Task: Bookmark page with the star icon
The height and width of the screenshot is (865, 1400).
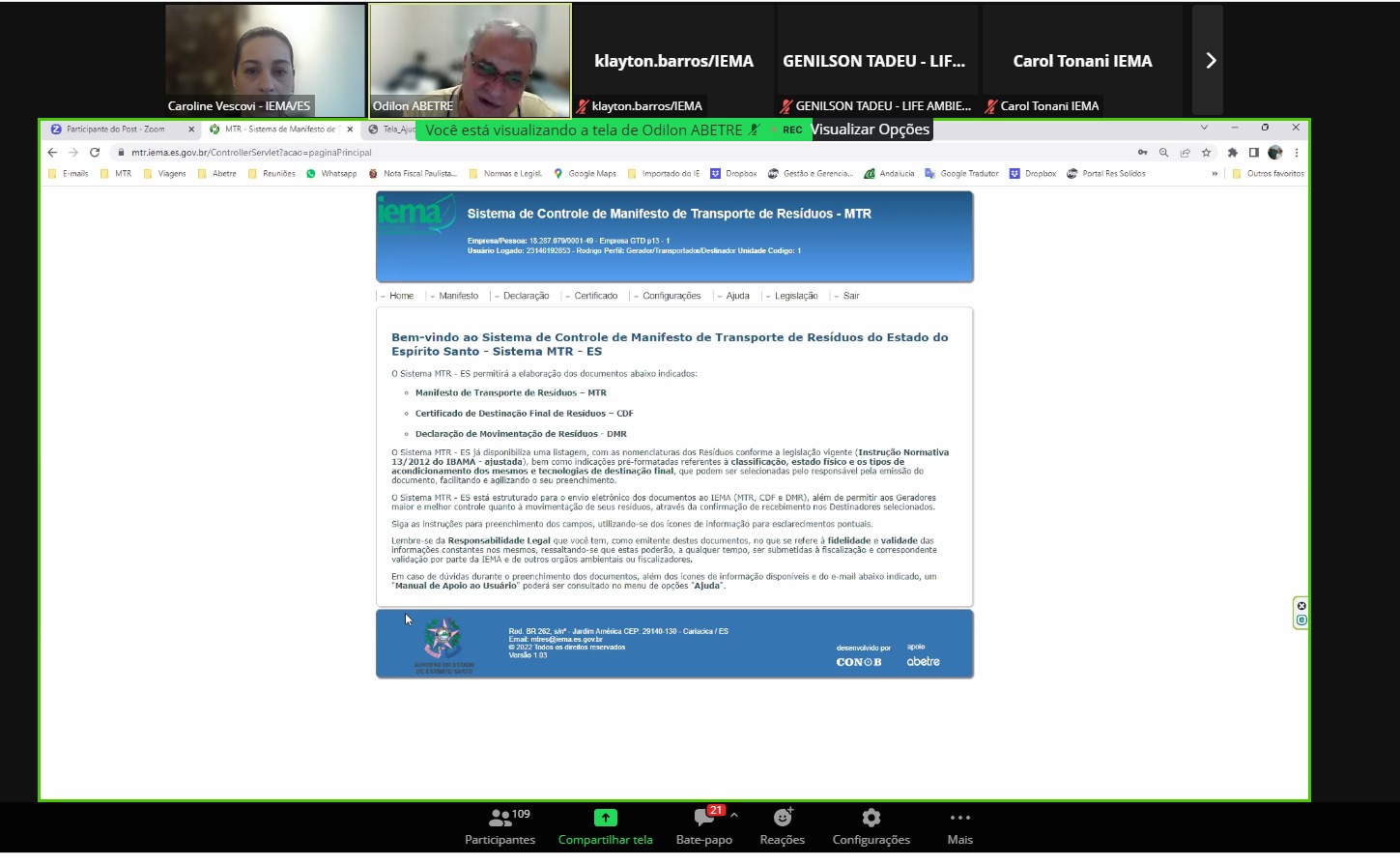Action: click(1206, 153)
